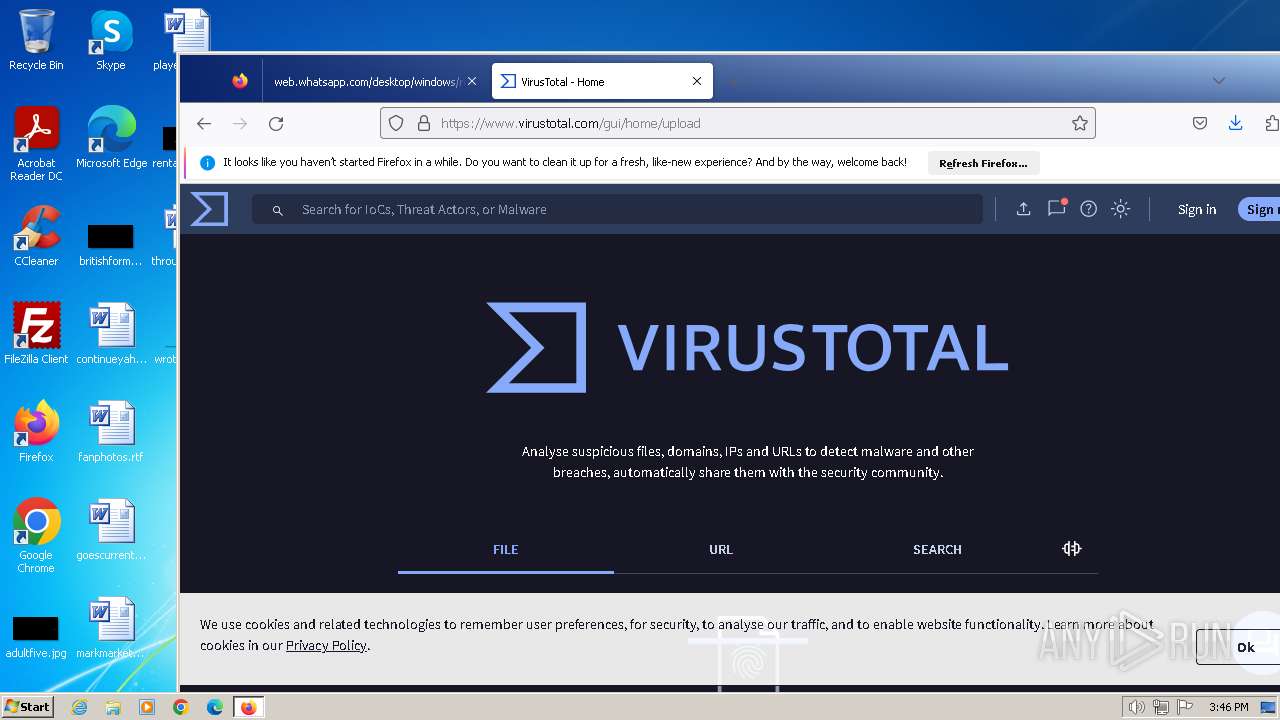Click the Save to Pocket icon
1280x720 pixels.
(1200, 123)
